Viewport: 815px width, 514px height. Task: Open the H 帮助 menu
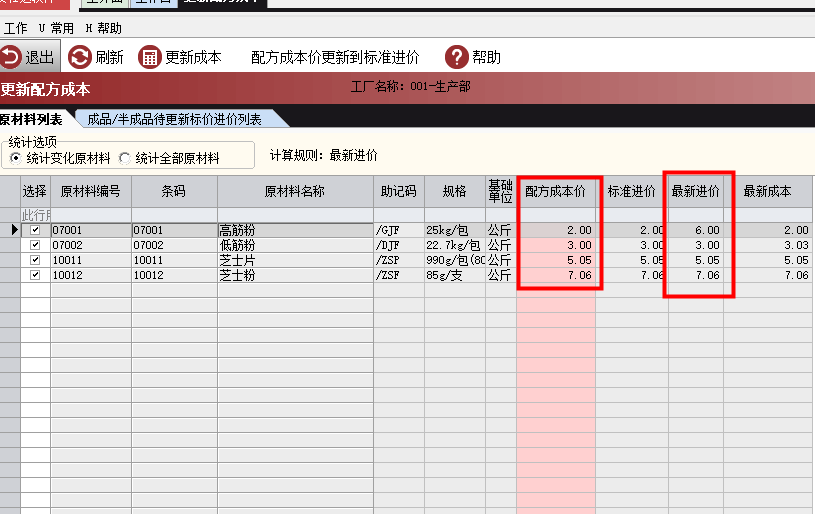pos(103,28)
